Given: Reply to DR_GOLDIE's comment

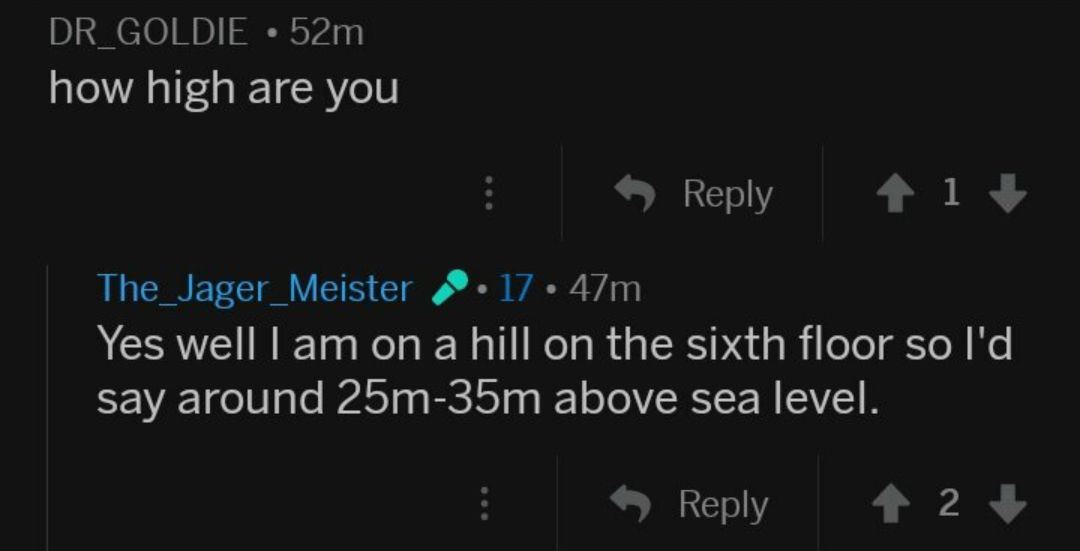Looking at the screenshot, I should coord(694,194).
